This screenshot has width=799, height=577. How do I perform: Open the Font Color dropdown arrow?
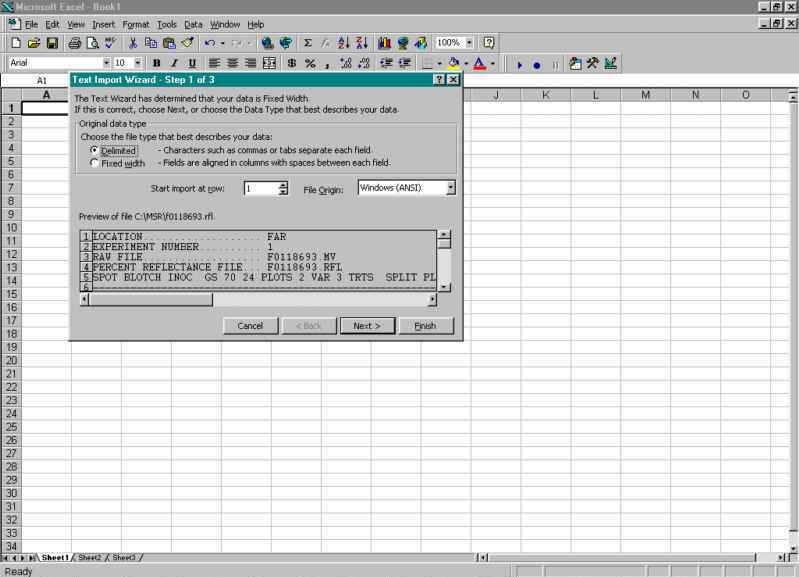pos(492,64)
